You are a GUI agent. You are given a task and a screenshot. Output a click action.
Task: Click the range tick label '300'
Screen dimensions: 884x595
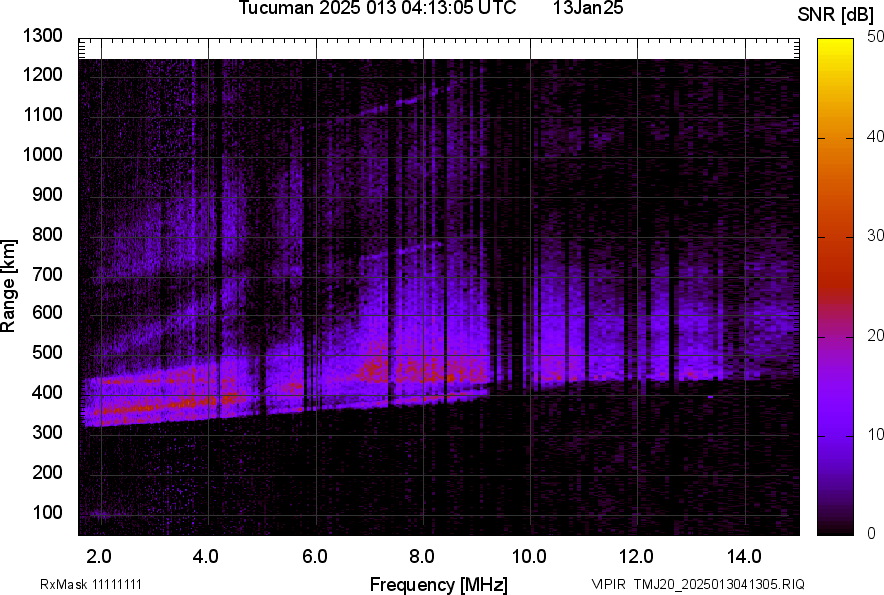(47, 433)
